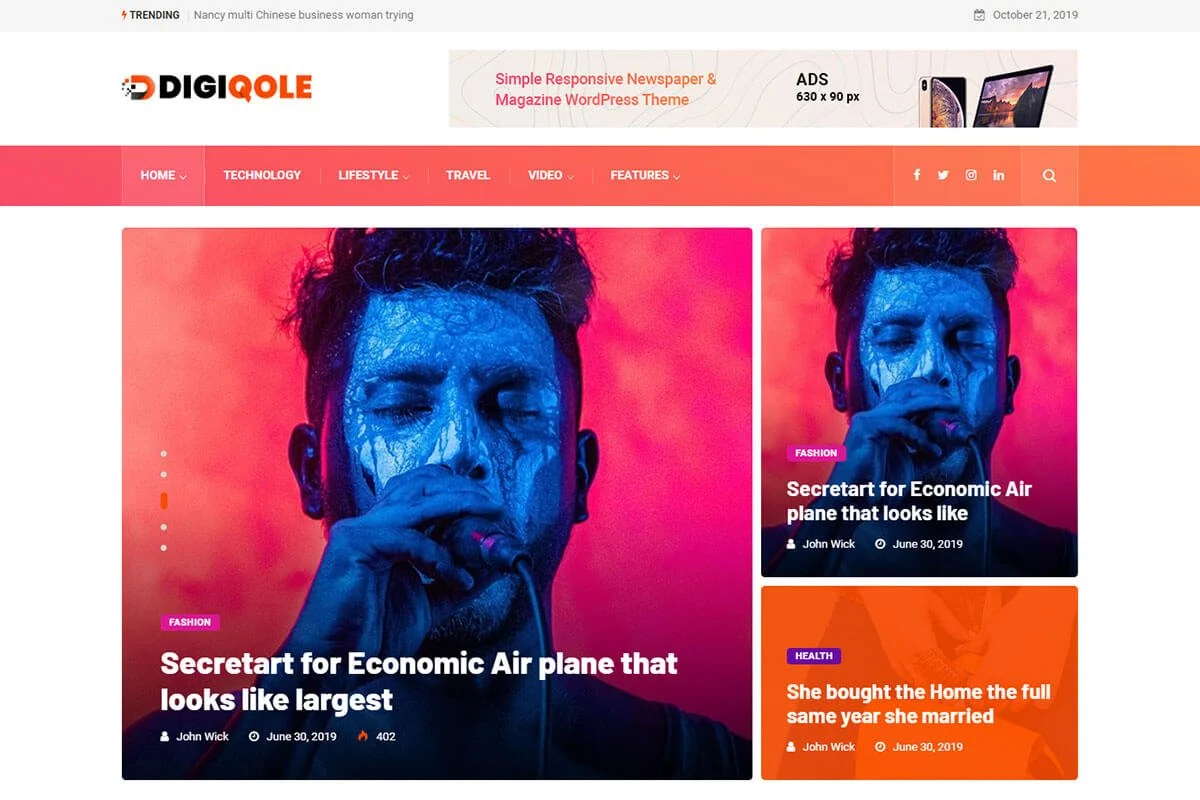Screen dimensions: 1200x800
Task: Click the flame view-count icon beside 402
Action: pos(362,736)
